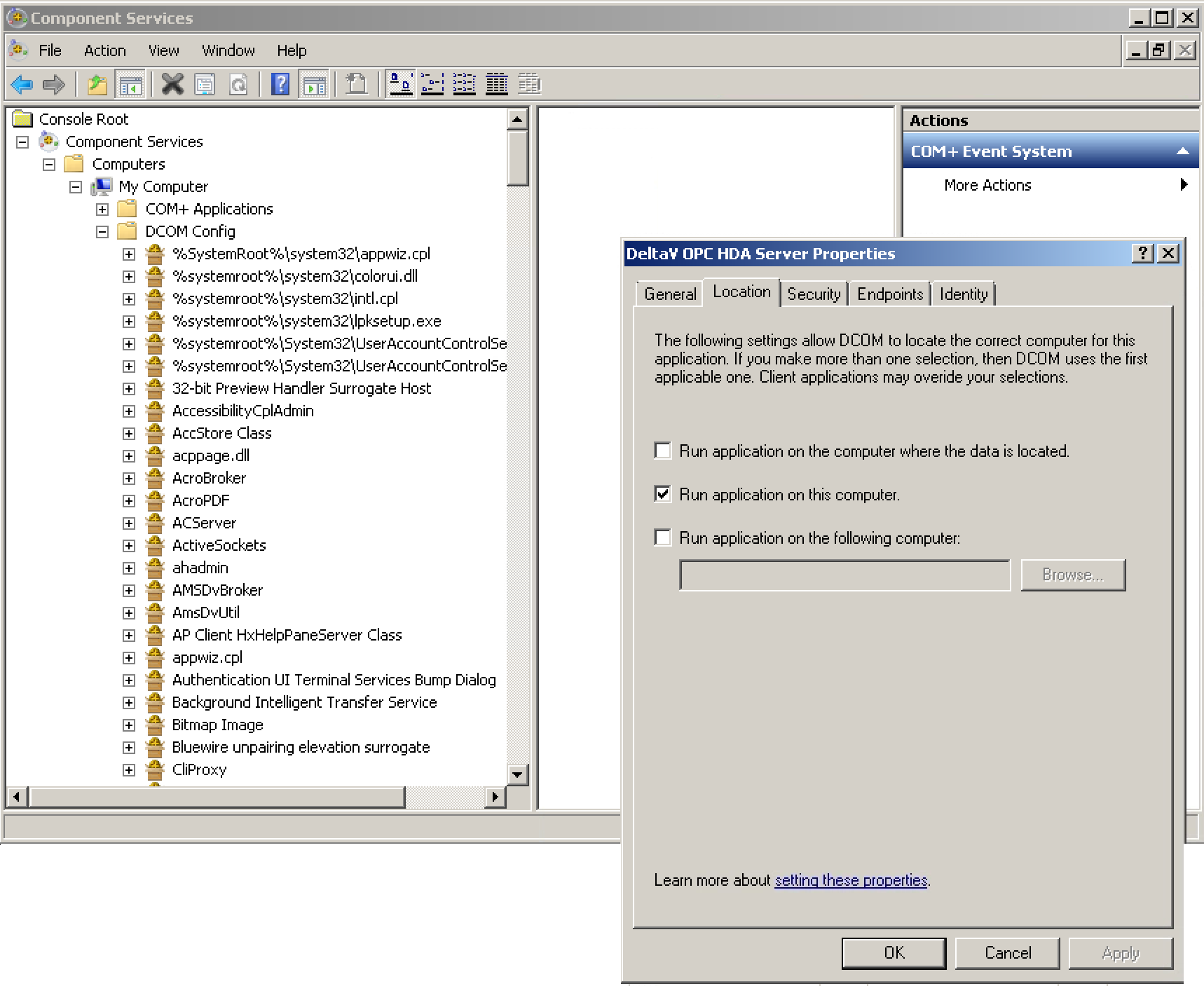Expand the AcroBroker tree item
Image resolution: width=1204 pixels, height=986 pixels.
click(129, 478)
